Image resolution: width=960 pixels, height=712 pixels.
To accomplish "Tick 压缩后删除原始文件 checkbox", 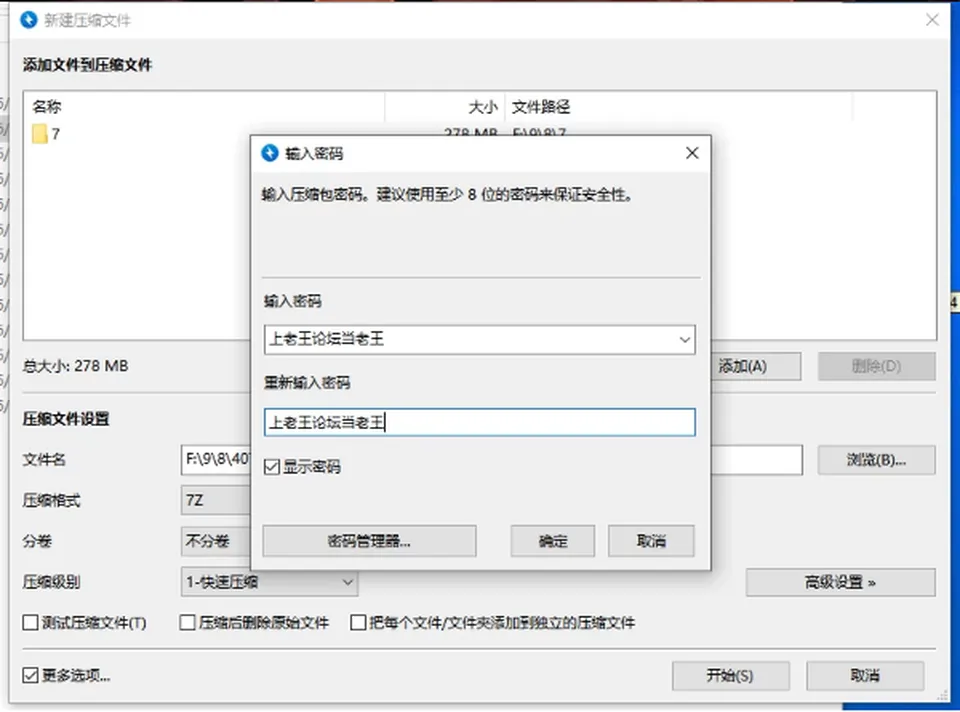I will point(187,623).
